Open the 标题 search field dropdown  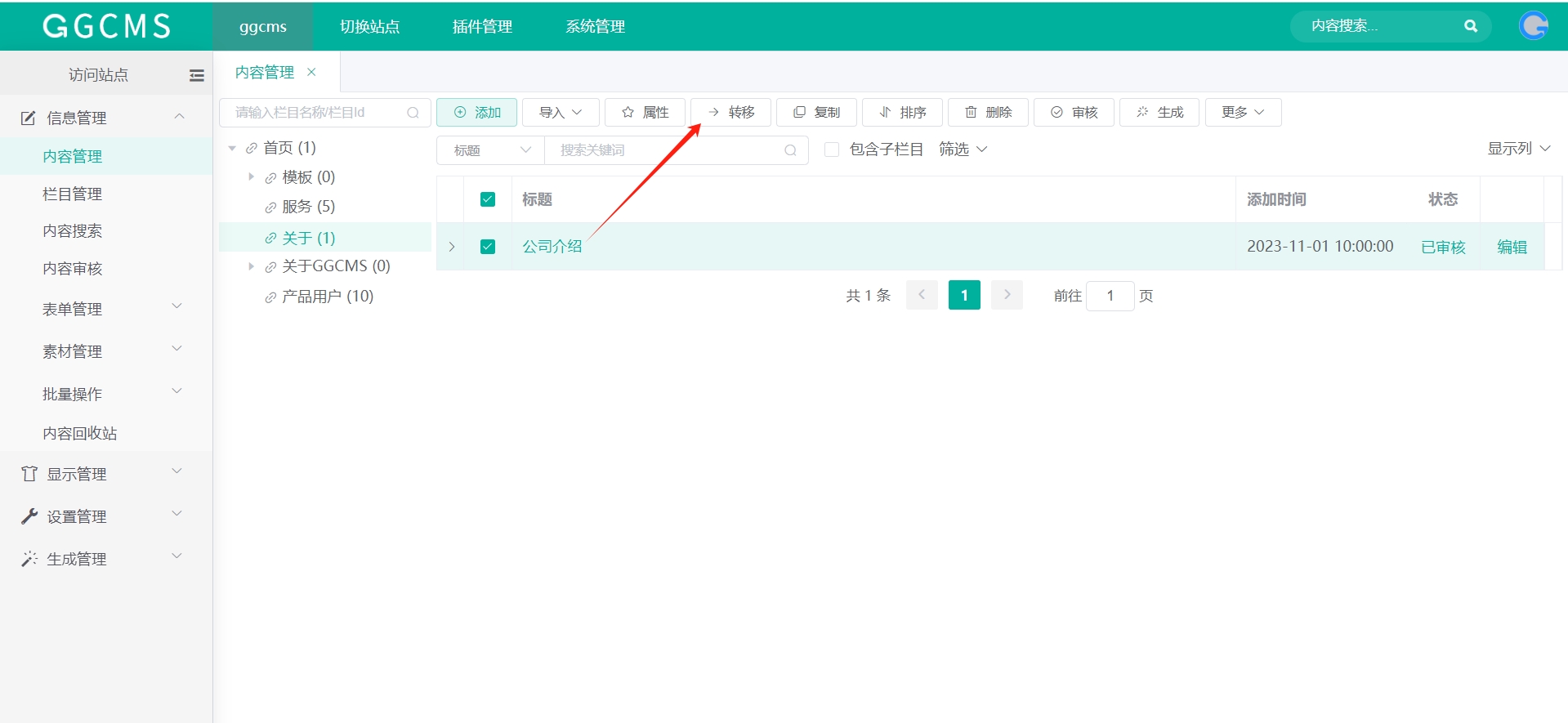(x=490, y=150)
